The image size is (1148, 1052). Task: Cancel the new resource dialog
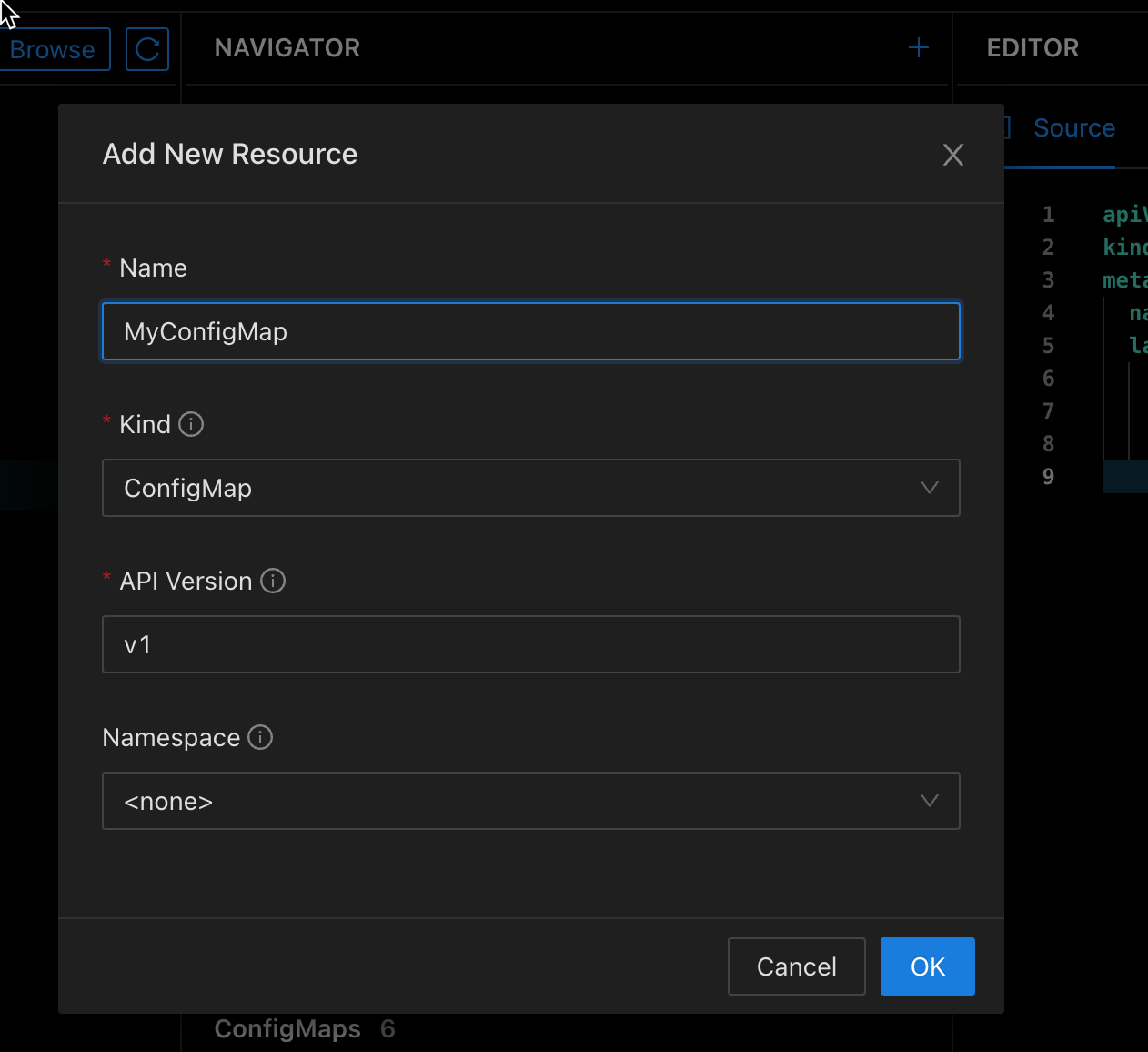796,966
